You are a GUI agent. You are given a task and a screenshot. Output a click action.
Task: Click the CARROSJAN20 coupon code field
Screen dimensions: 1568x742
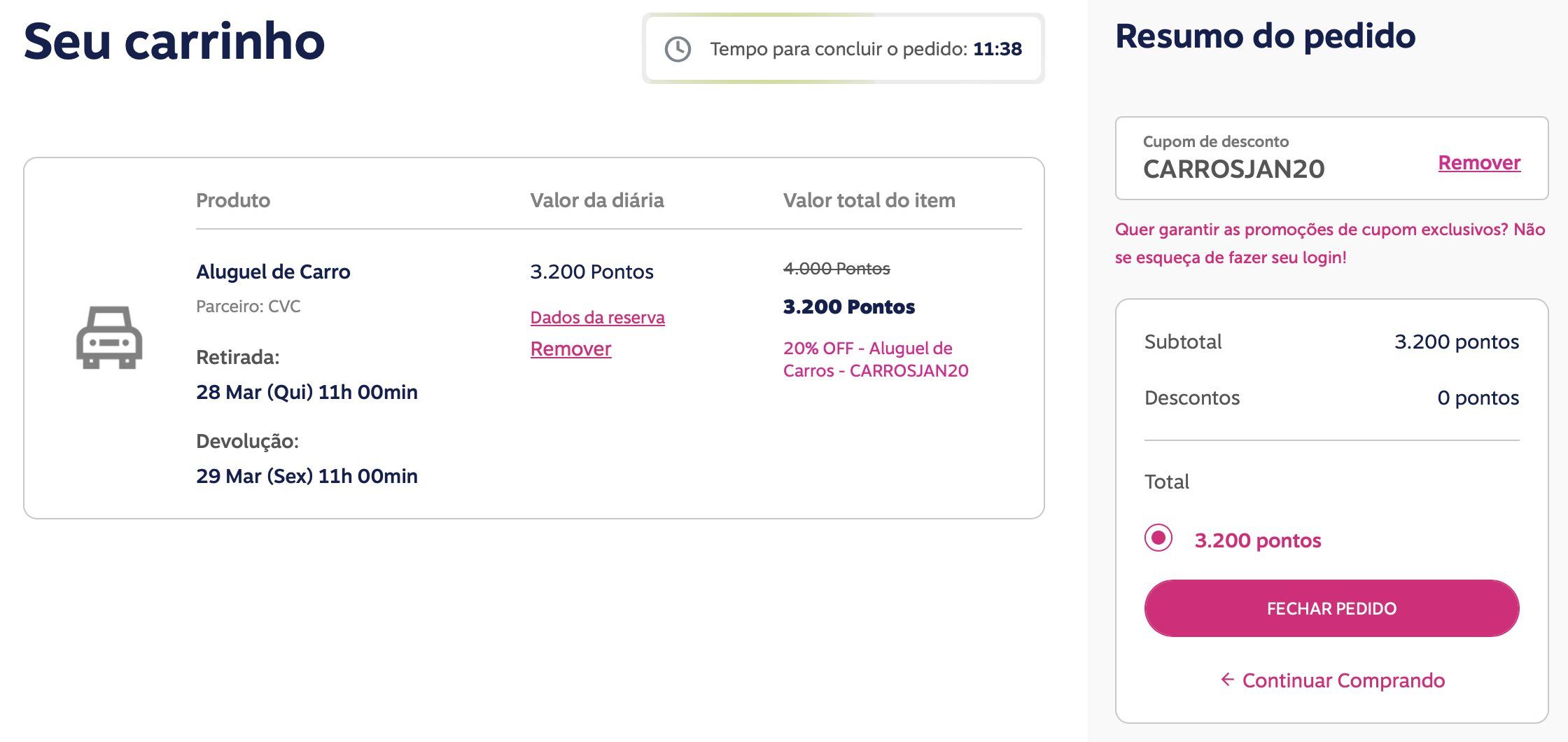coord(1233,169)
